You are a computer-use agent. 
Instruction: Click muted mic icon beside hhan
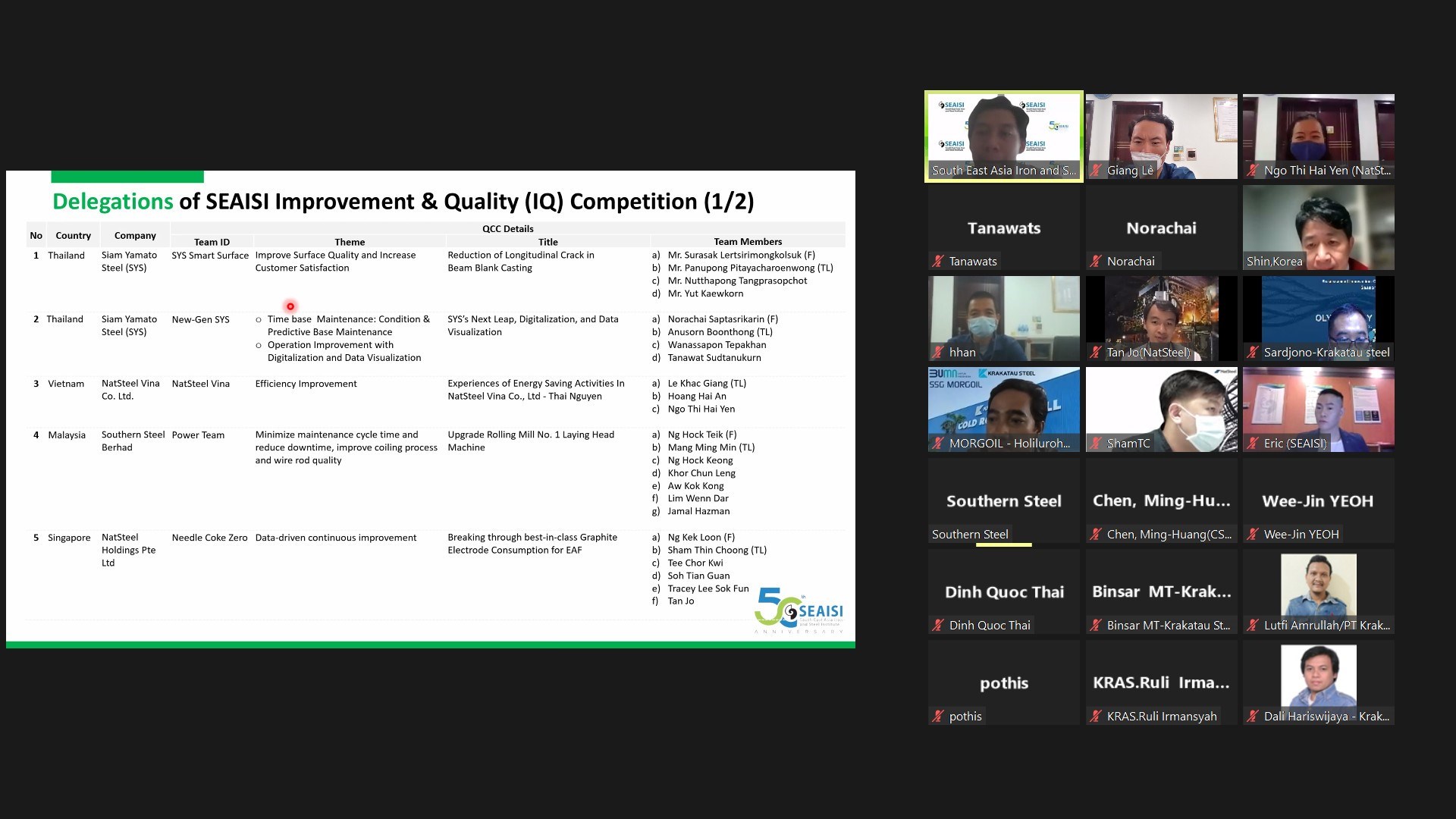coord(938,353)
